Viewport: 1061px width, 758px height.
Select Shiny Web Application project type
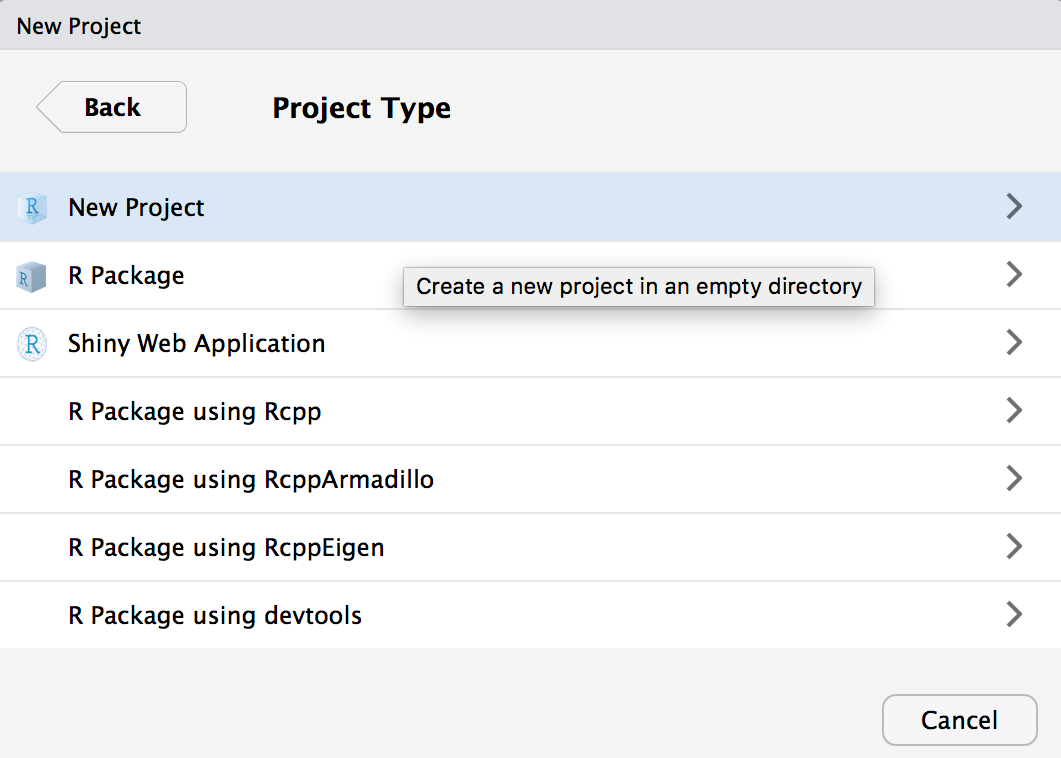pyautogui.click(x=196, y=344)
